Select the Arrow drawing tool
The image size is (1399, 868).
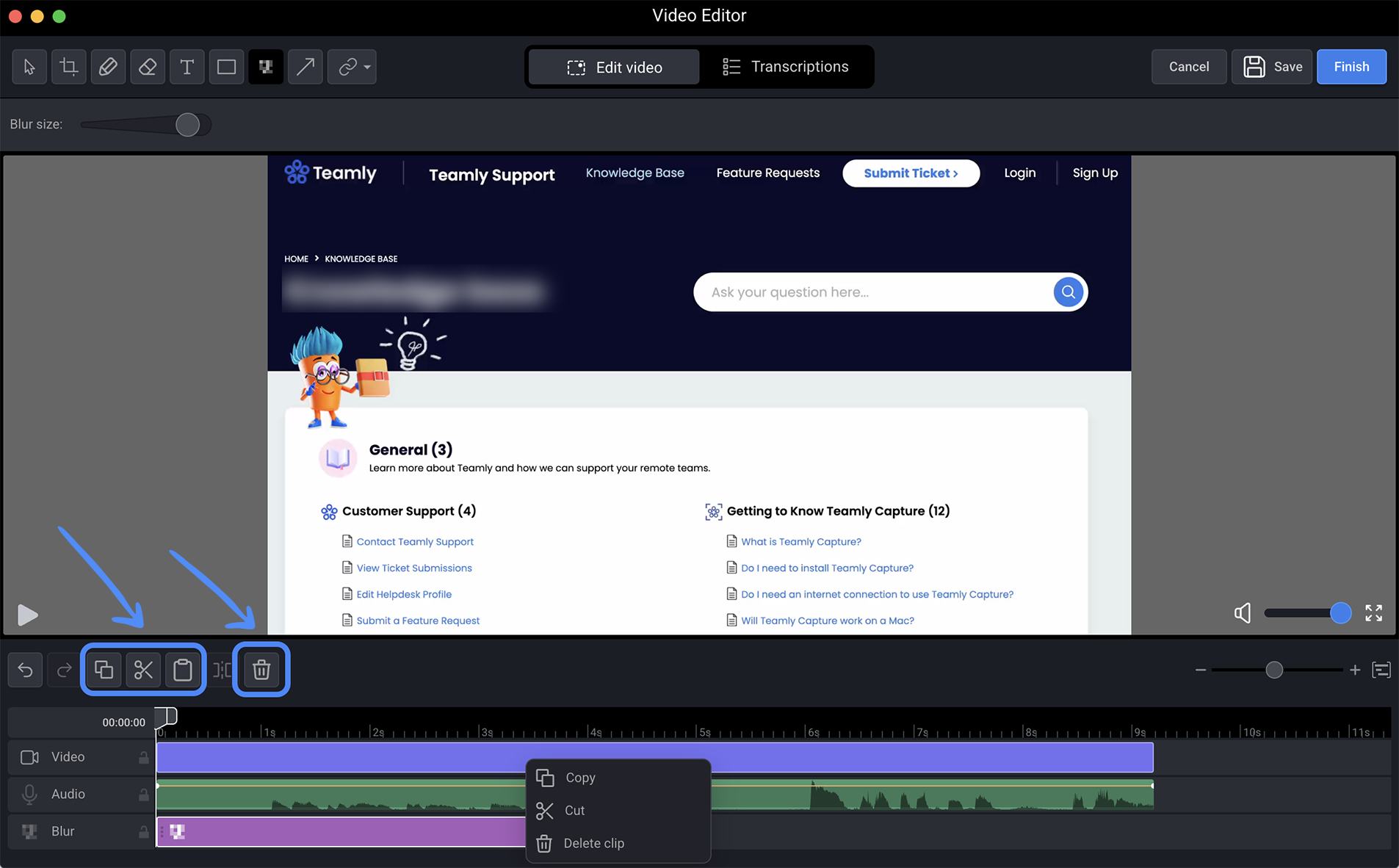(x=306, y=67)
